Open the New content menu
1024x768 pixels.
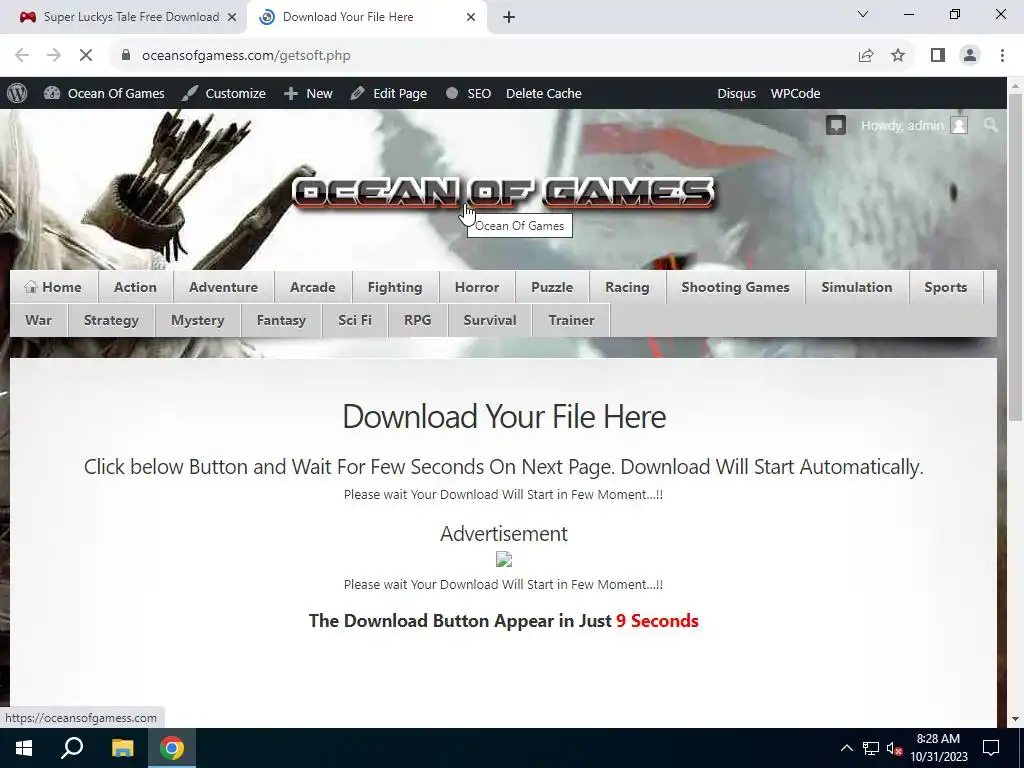tap(308, 93)
